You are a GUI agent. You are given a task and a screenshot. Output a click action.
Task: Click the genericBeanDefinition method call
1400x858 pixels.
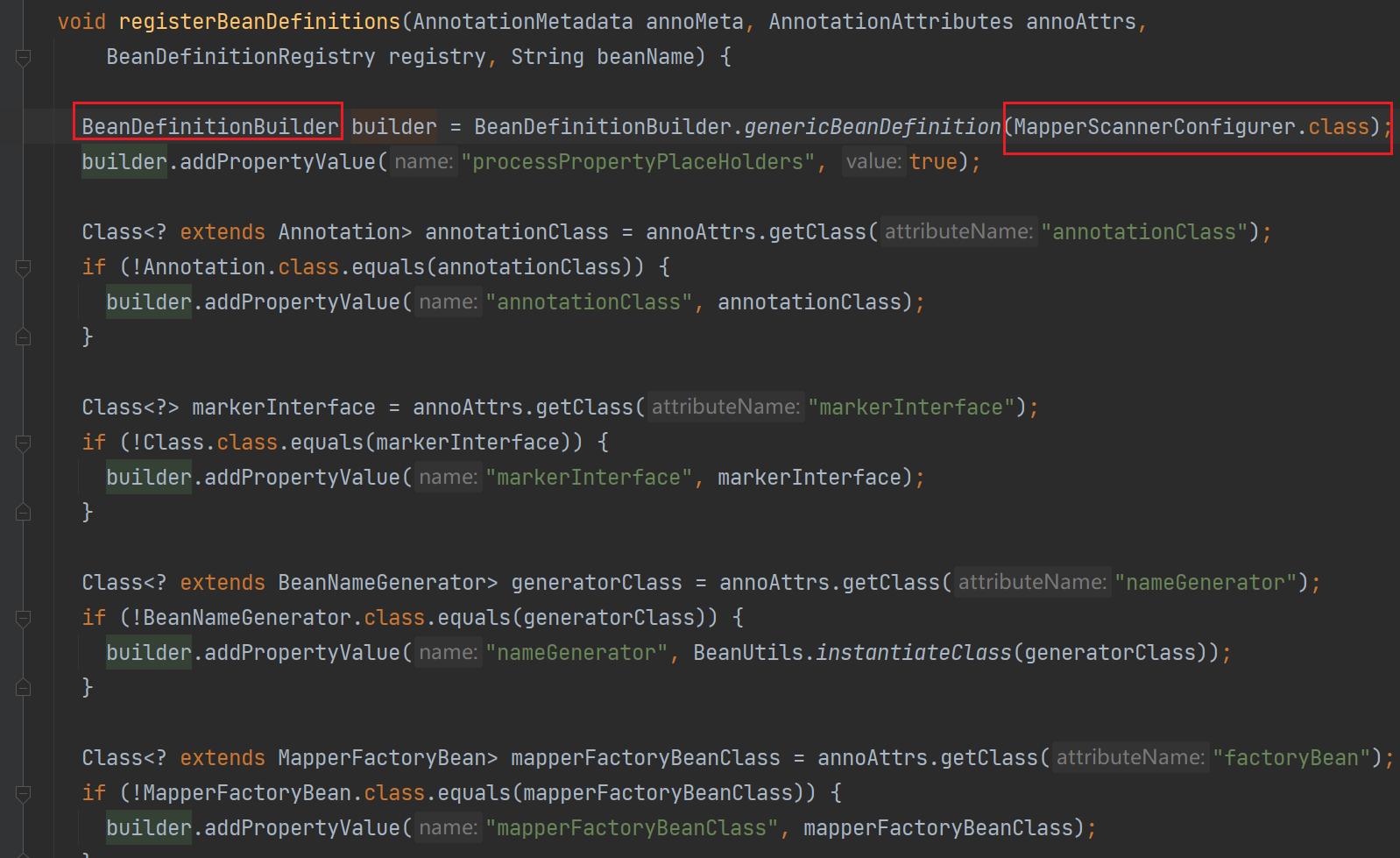(872, 127)
